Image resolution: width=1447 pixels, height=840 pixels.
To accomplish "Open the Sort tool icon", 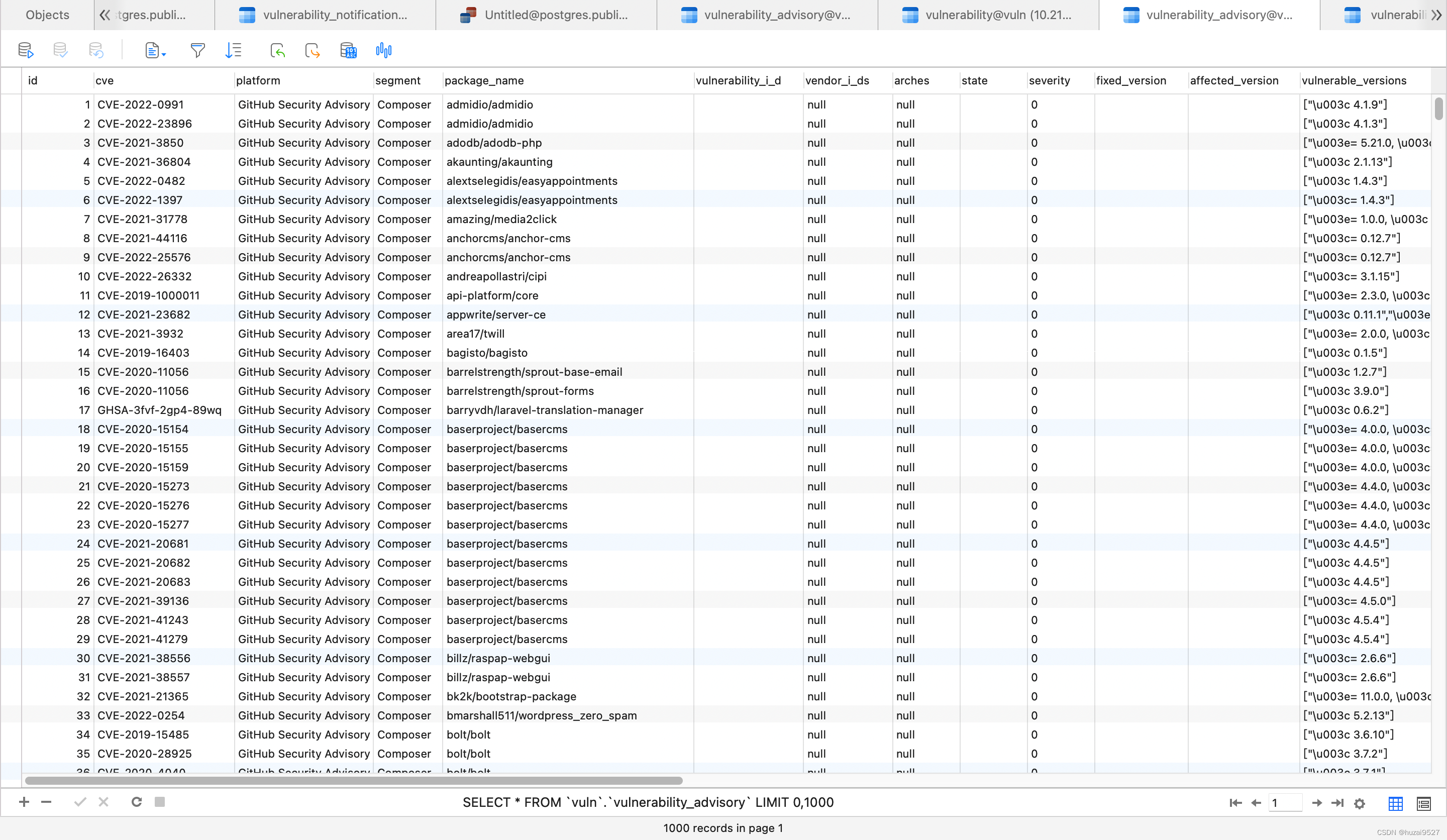I will point(233,51).
